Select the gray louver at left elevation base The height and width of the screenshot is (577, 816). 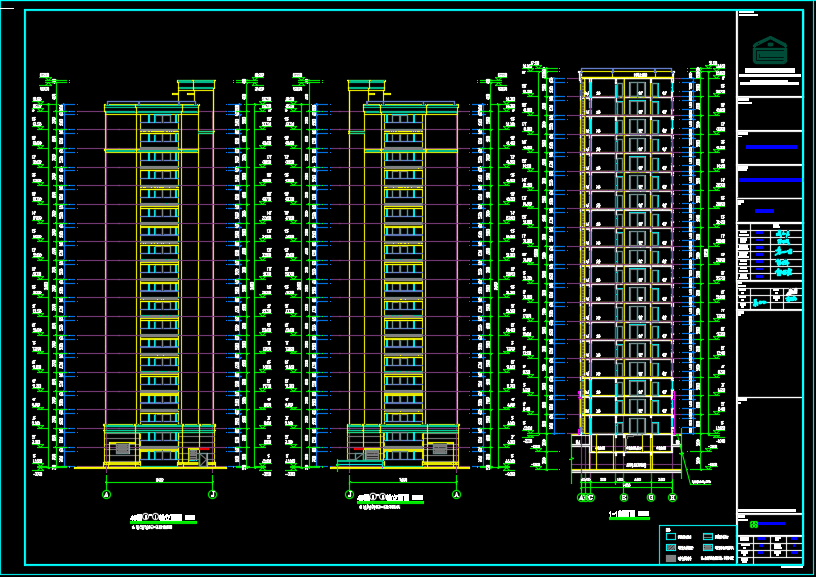122,448
